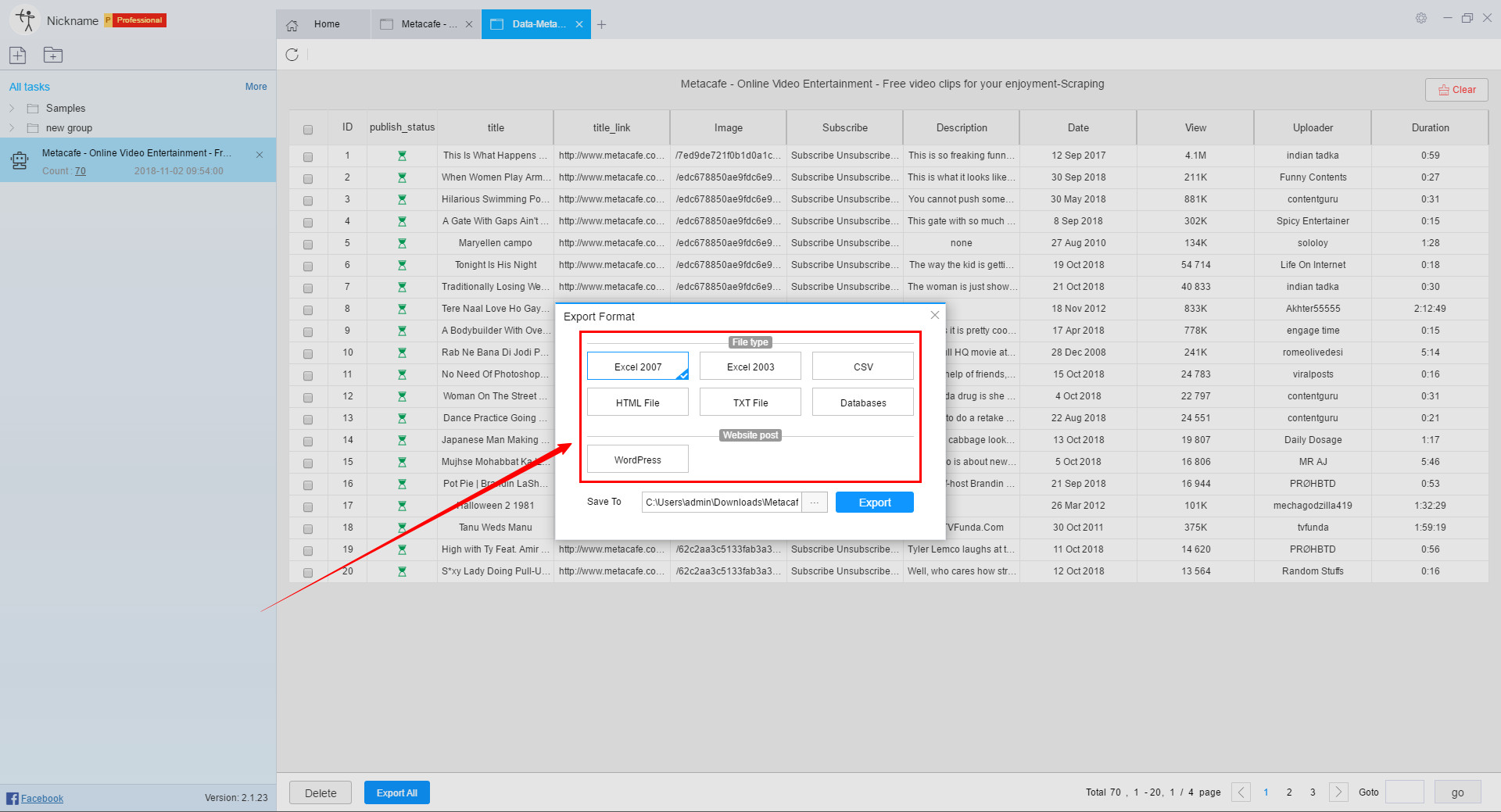
Task: Close the Export Format dialog
Action: point(934,315)
